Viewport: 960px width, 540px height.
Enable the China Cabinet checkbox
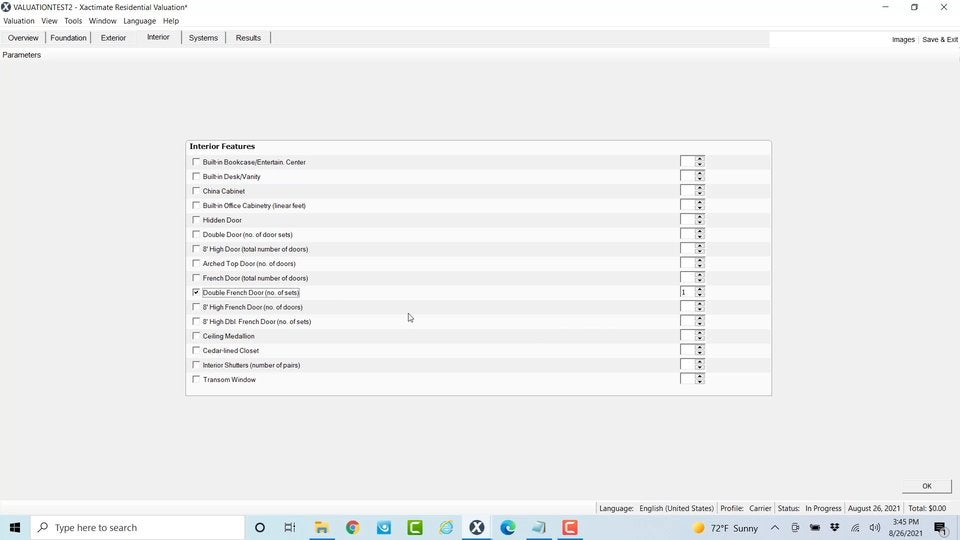(x=196, y=191)
